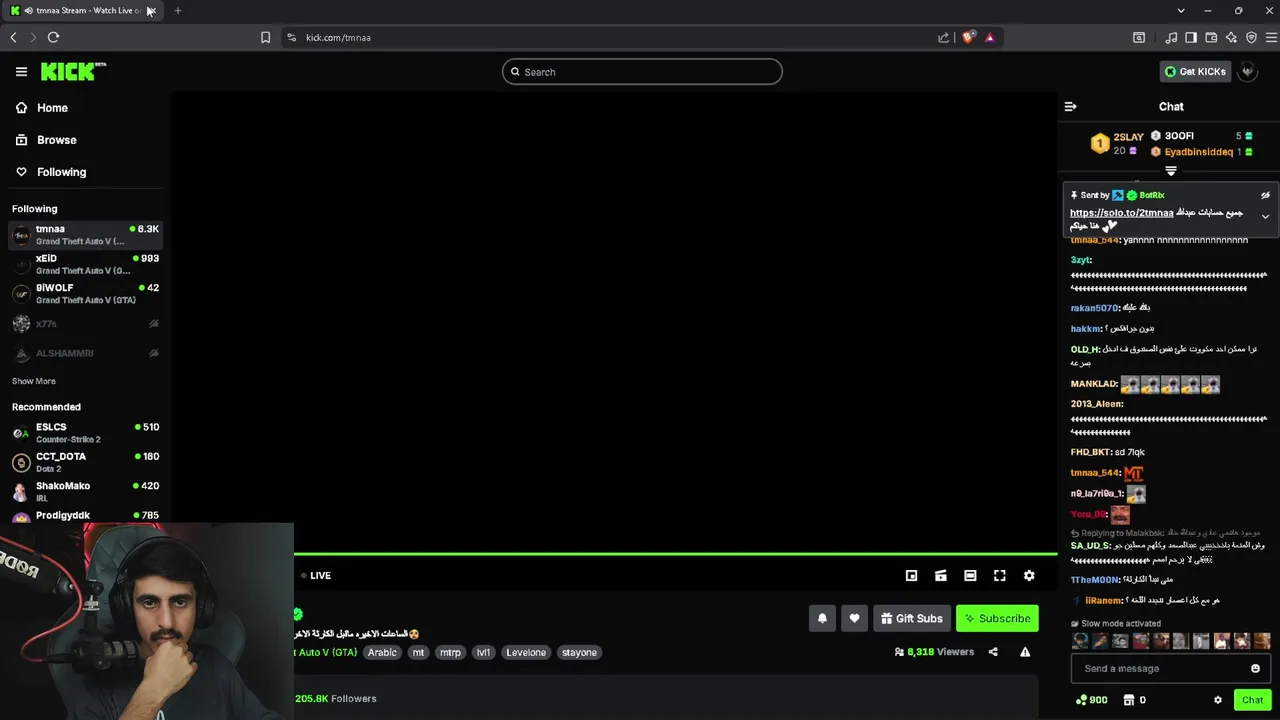Open the user profile avatar menu
Image resolution: width=1280 pixels, height=720 pixels.
pyautogui.click(x=1247, y=71)
